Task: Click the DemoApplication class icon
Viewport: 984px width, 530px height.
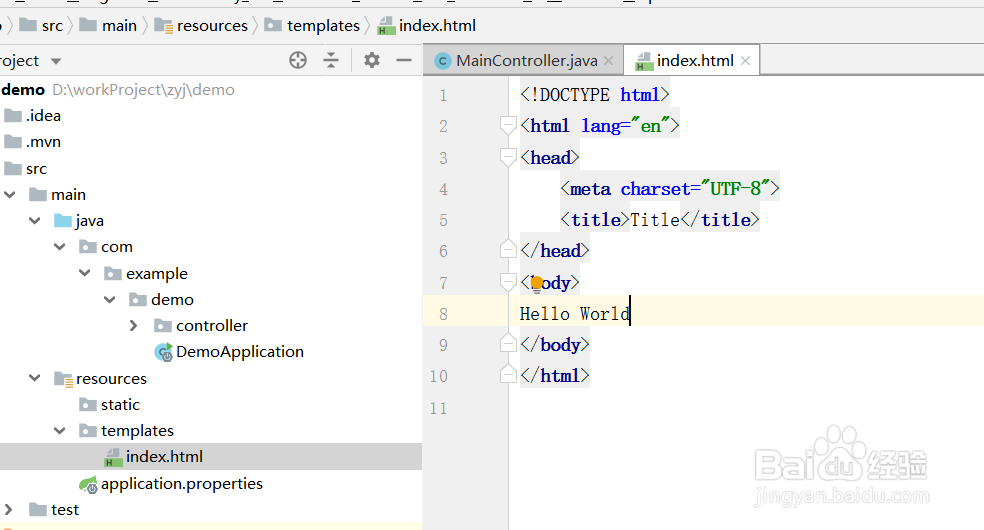Action: click(x=163, y=352)
